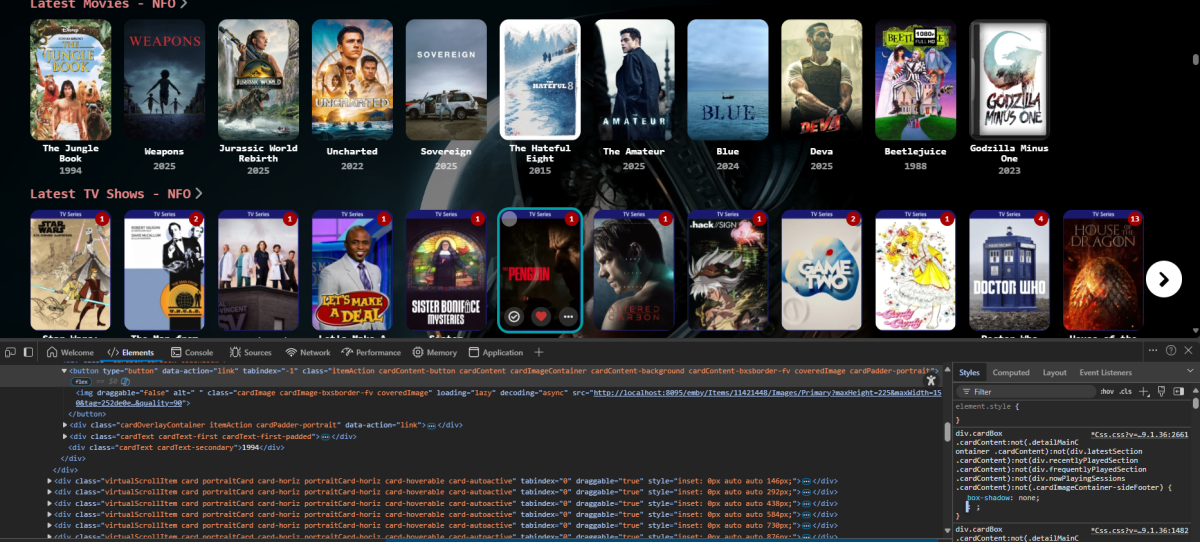1200x542 pixels.
Task: Click the flex layout badge
Action: coord(81,381)
